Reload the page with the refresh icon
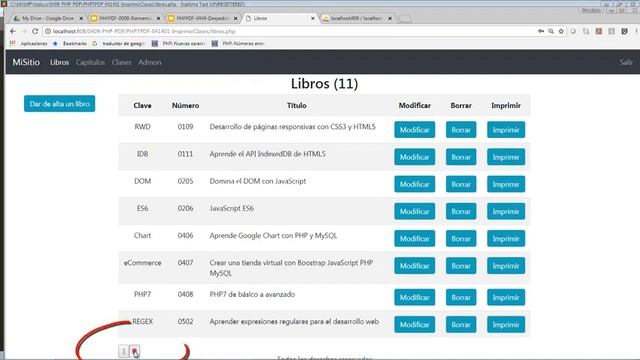Image resolution: width=640 pixels, height=360 pixels. [35, 31]
